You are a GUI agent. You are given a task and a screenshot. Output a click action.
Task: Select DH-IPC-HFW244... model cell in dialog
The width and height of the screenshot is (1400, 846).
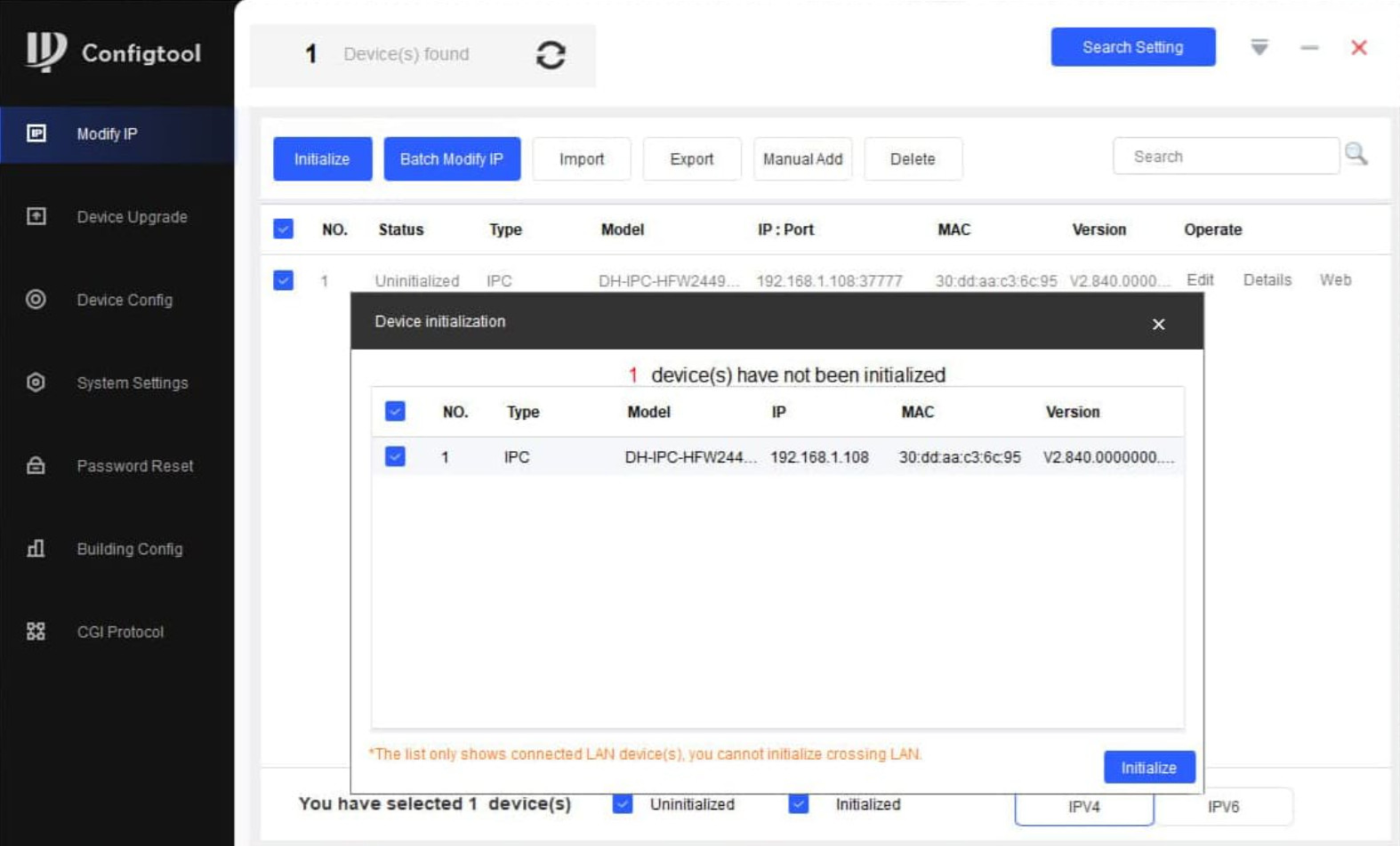click(x=691, y=457)
